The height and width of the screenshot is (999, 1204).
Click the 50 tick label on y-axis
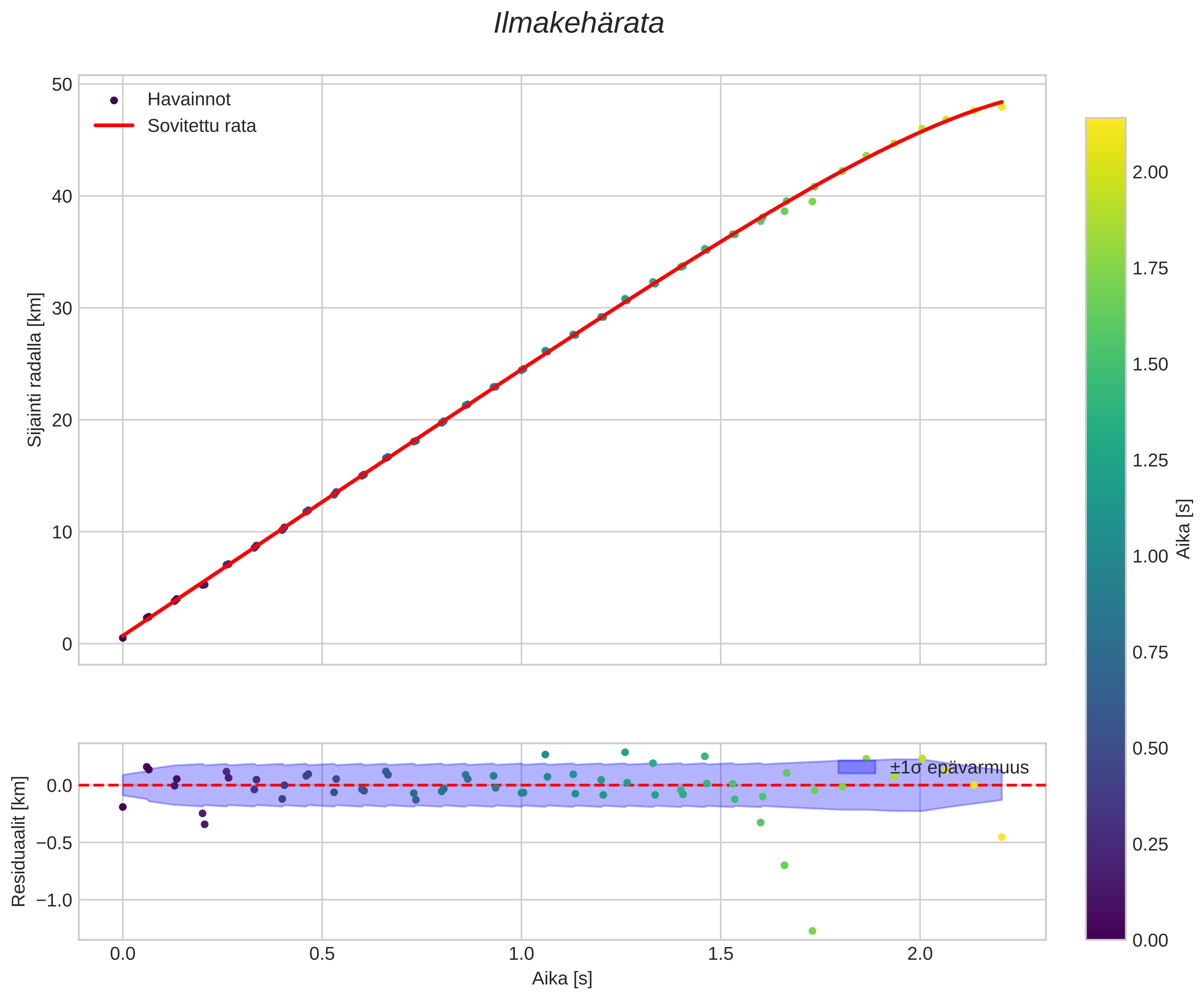click(62, 85)
